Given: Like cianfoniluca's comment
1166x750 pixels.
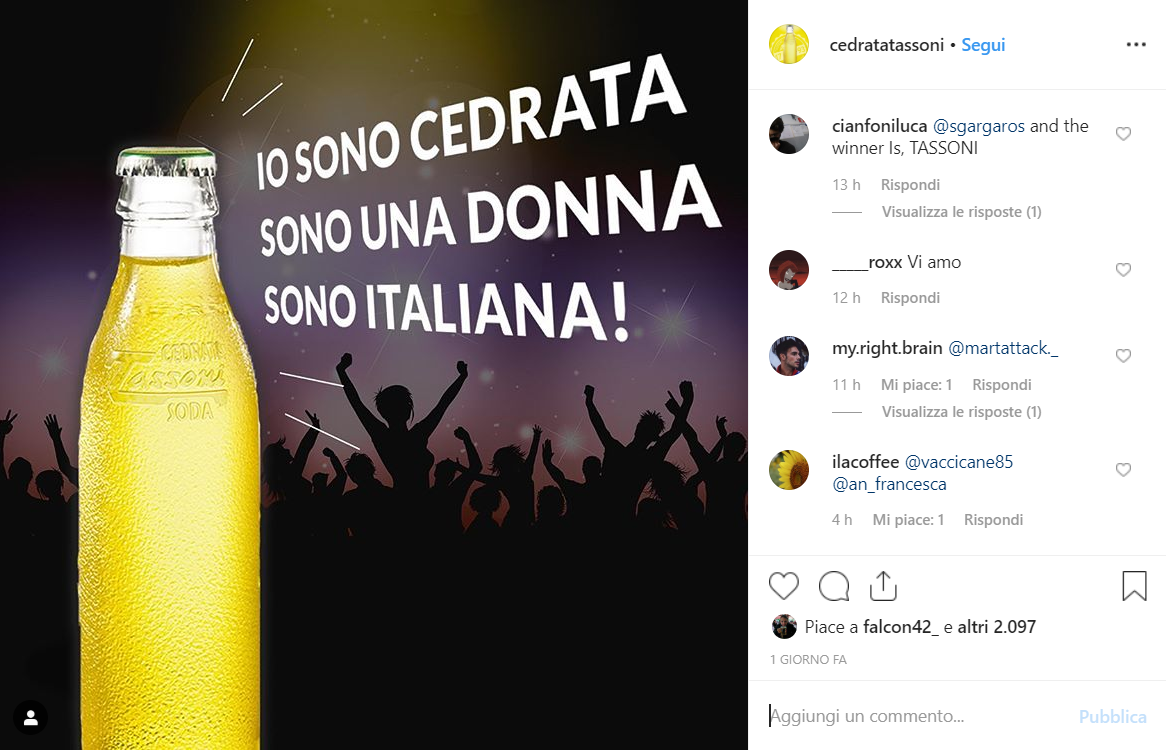Looking at the screenshot, I should [1123, 134].
